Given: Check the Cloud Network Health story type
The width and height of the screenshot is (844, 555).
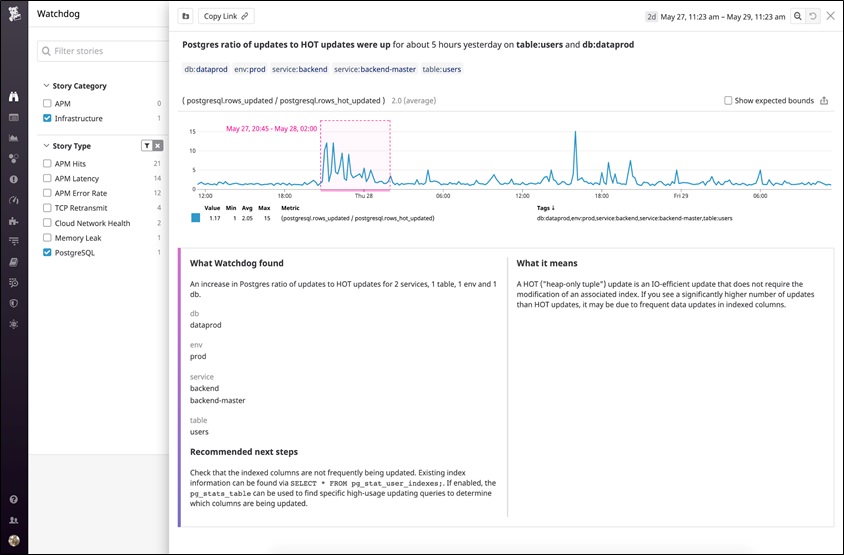Looking at the screenshot, I should [47, 223].
